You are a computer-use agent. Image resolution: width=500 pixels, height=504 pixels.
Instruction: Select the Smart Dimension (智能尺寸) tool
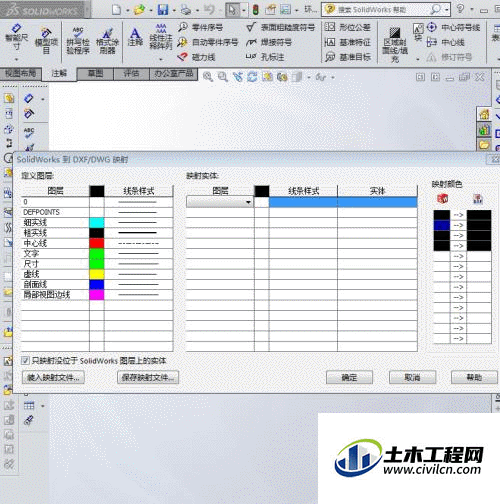16,37
